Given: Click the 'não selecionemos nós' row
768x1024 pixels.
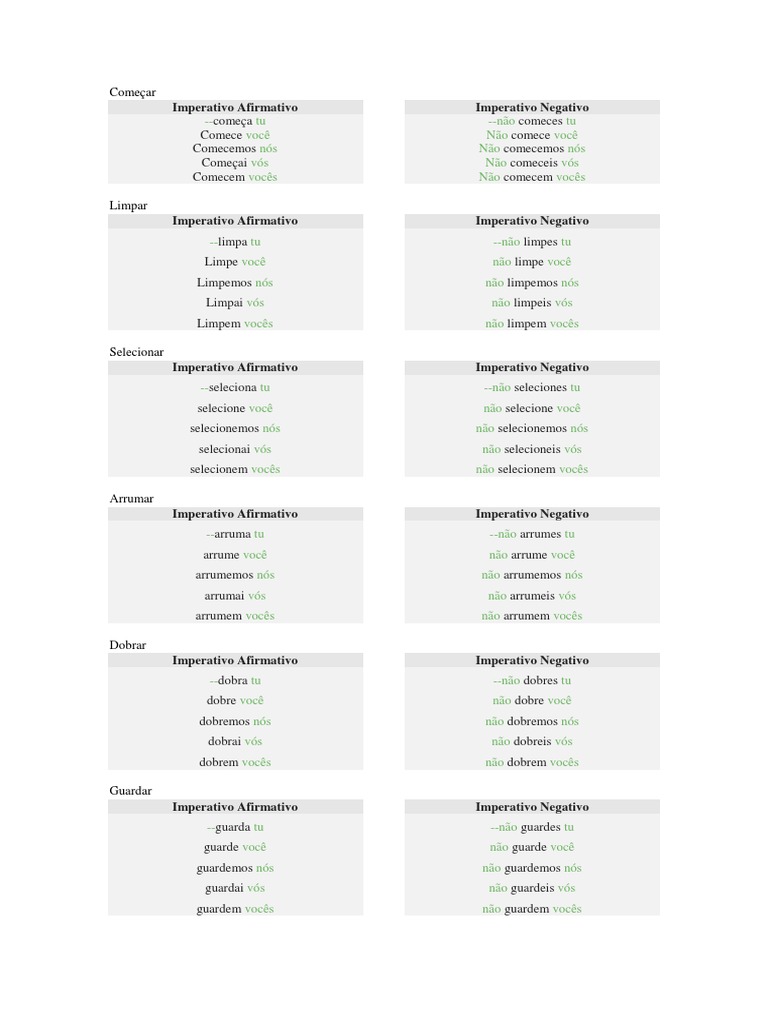Looking at the screenshot, I should pyautogui.click(x=532, y=429).
